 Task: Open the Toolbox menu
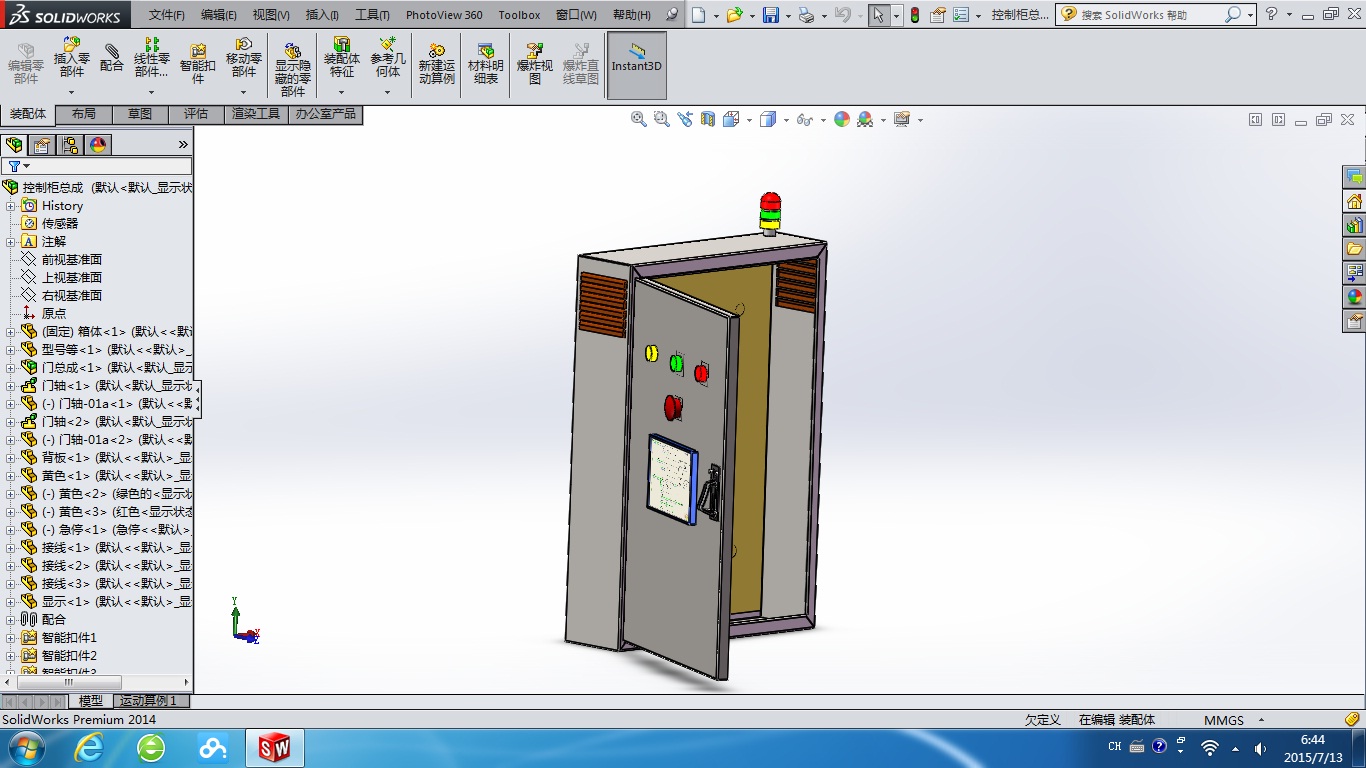[x=519, y=15]
